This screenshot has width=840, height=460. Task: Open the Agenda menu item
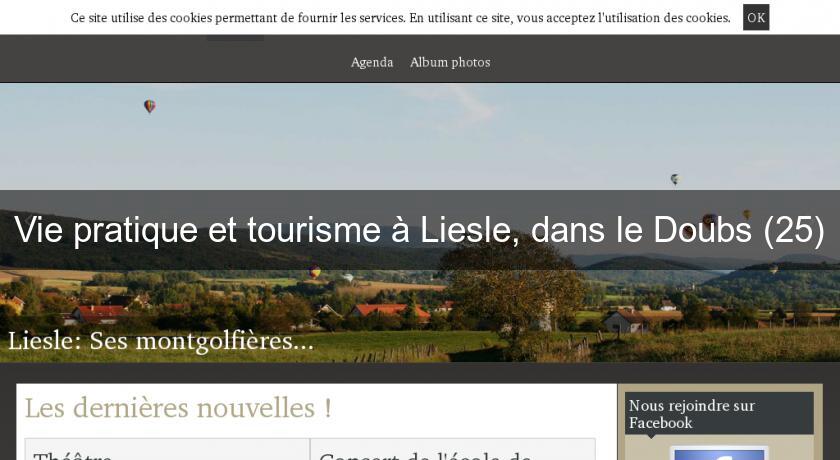pyautogui.click(x=372, y=62)
